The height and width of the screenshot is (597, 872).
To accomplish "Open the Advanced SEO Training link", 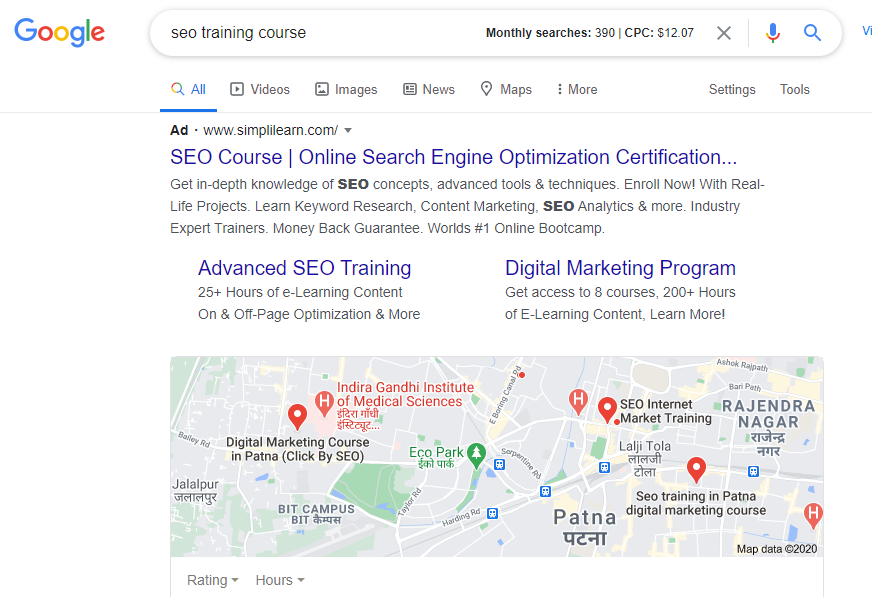I will click(305, 268).
